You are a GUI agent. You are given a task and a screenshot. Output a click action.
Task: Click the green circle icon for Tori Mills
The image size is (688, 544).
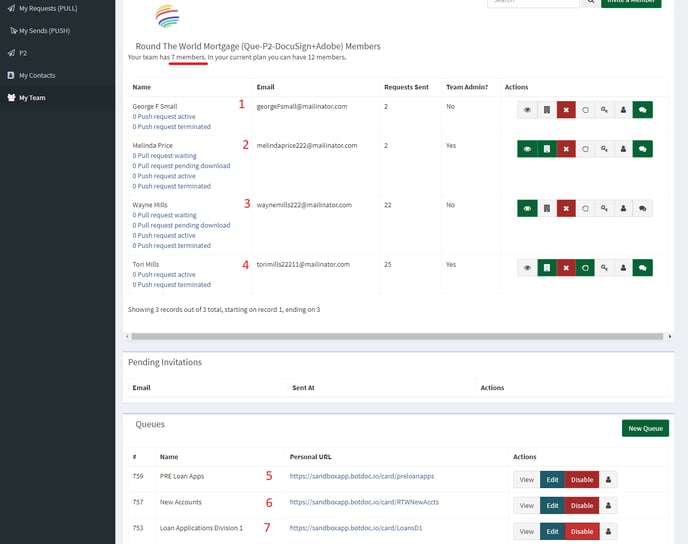(x=585, y=268)
